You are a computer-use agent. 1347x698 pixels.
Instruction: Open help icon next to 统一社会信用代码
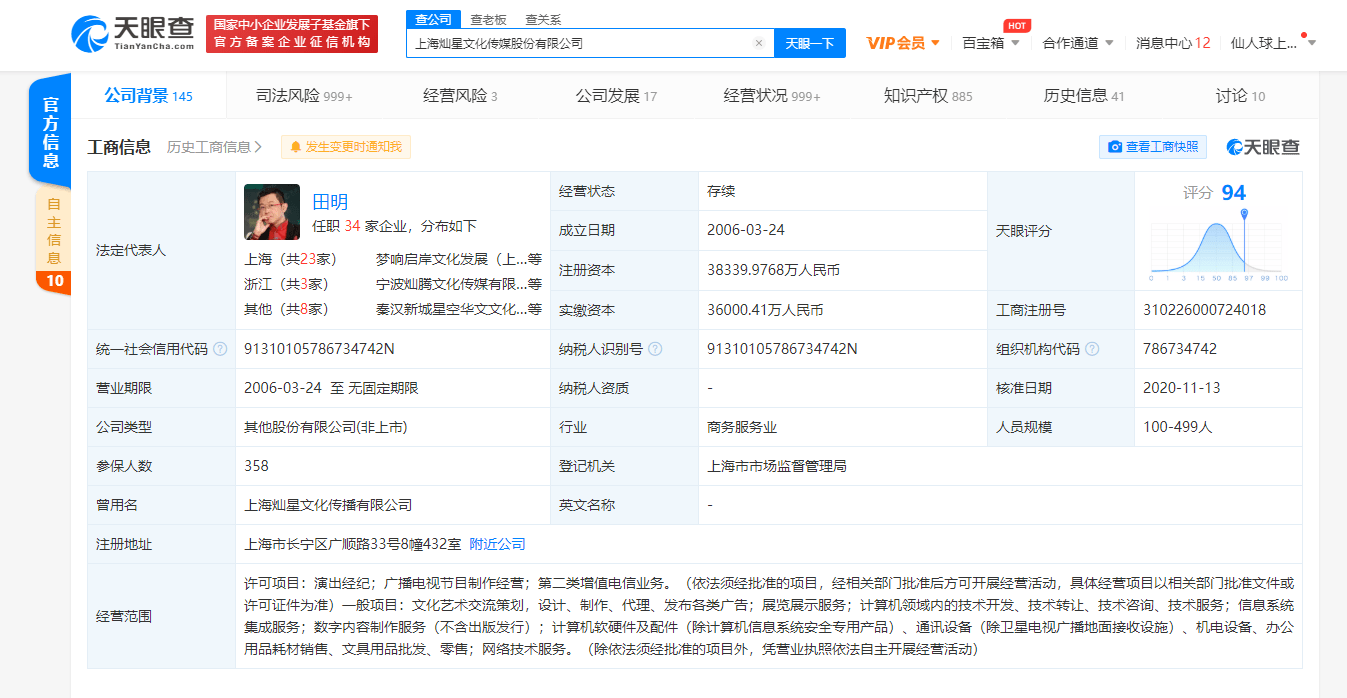[220, 349]
